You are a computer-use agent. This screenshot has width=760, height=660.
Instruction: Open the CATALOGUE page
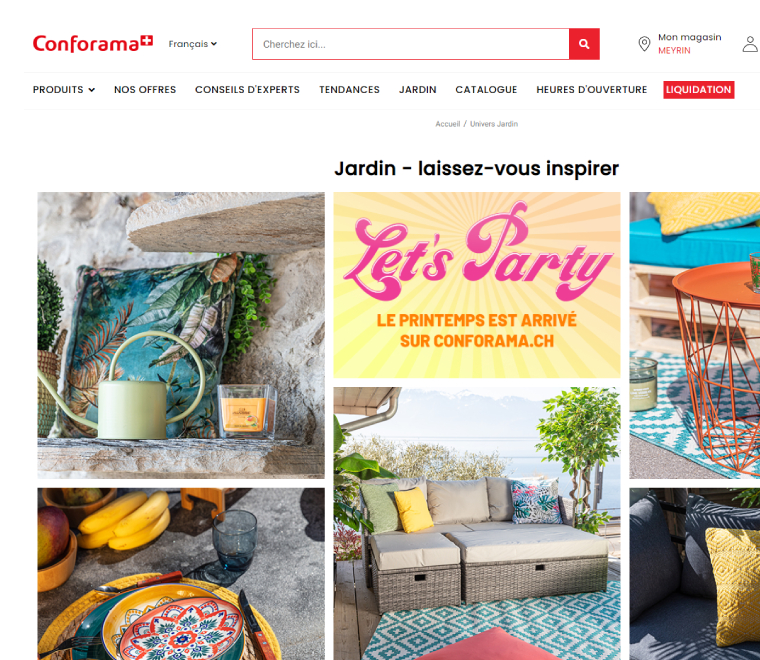486,90
